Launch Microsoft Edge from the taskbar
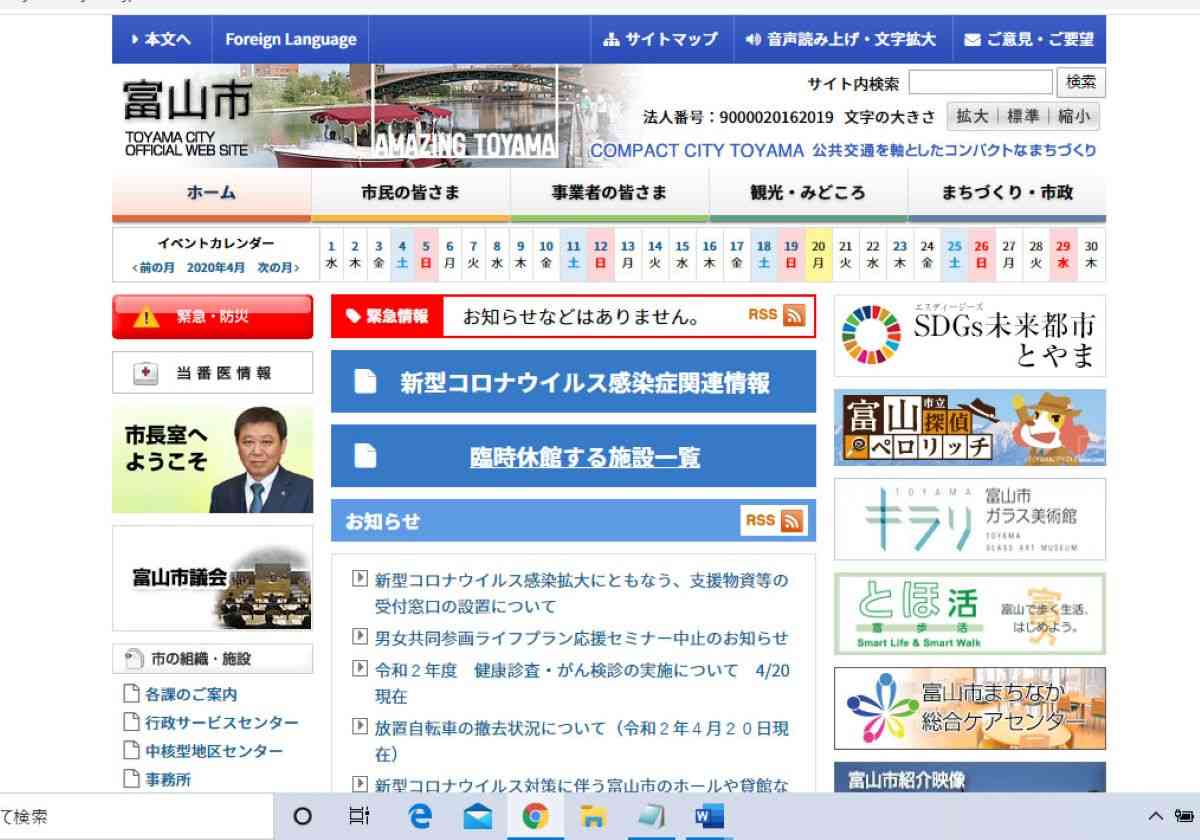This screenshot has height=840, width=1200. 421,817
